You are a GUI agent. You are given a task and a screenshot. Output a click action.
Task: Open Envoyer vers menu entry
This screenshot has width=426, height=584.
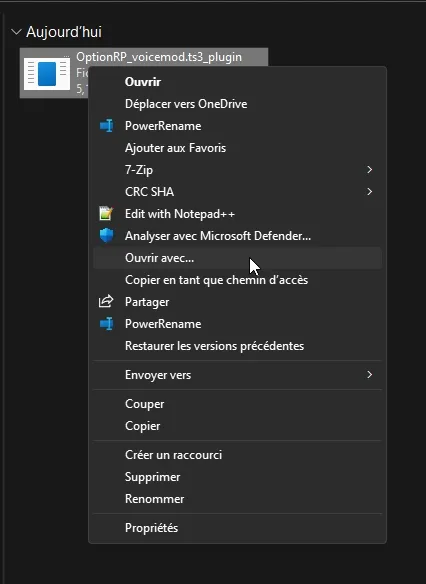(x=237, y=375)
